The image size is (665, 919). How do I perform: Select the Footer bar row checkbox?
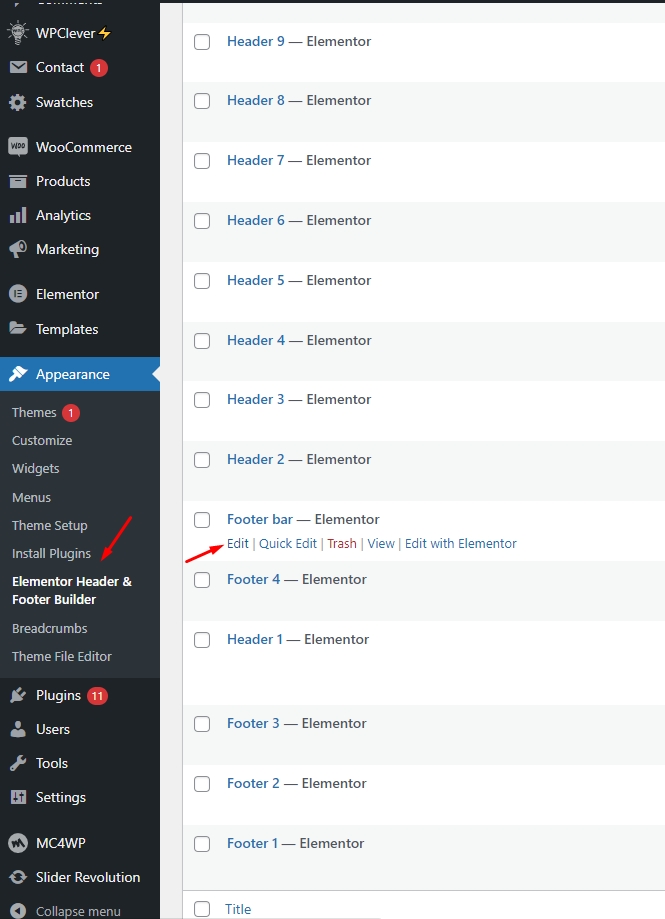(x=202, y=520)
